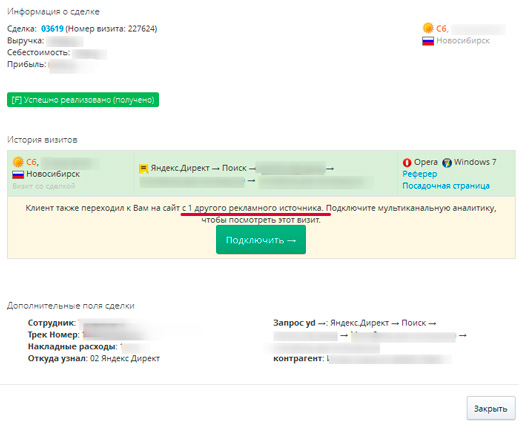Screen dimensions: 519x426
Task: Open the Реферер link
Action: tap(420, 174)
